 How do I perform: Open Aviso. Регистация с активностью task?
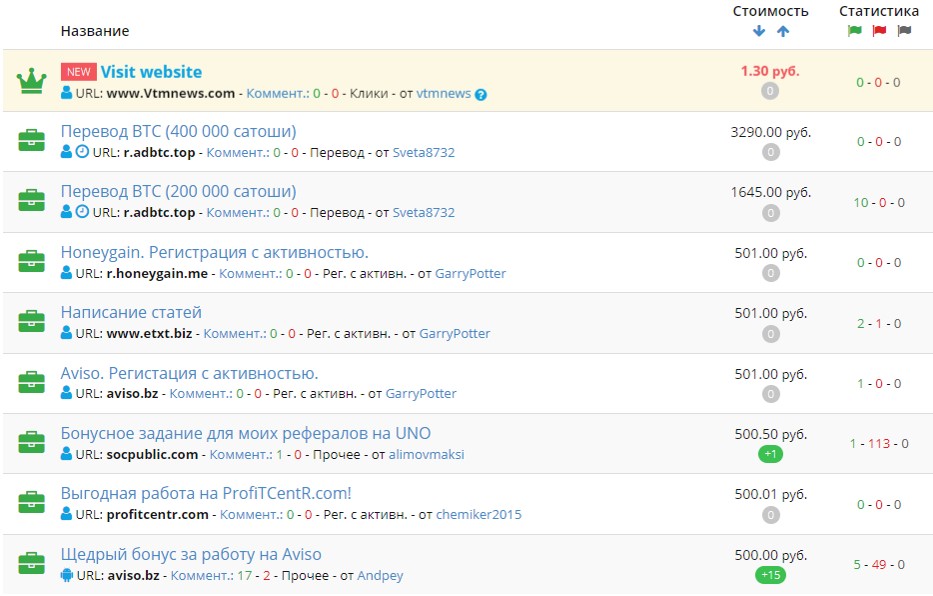(x=189, y=374)
